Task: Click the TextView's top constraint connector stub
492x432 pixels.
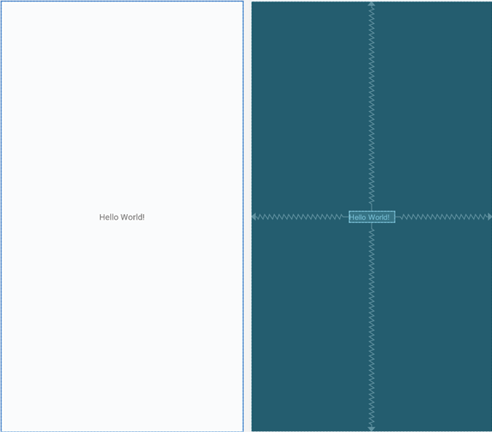Action: click(371, 206)
